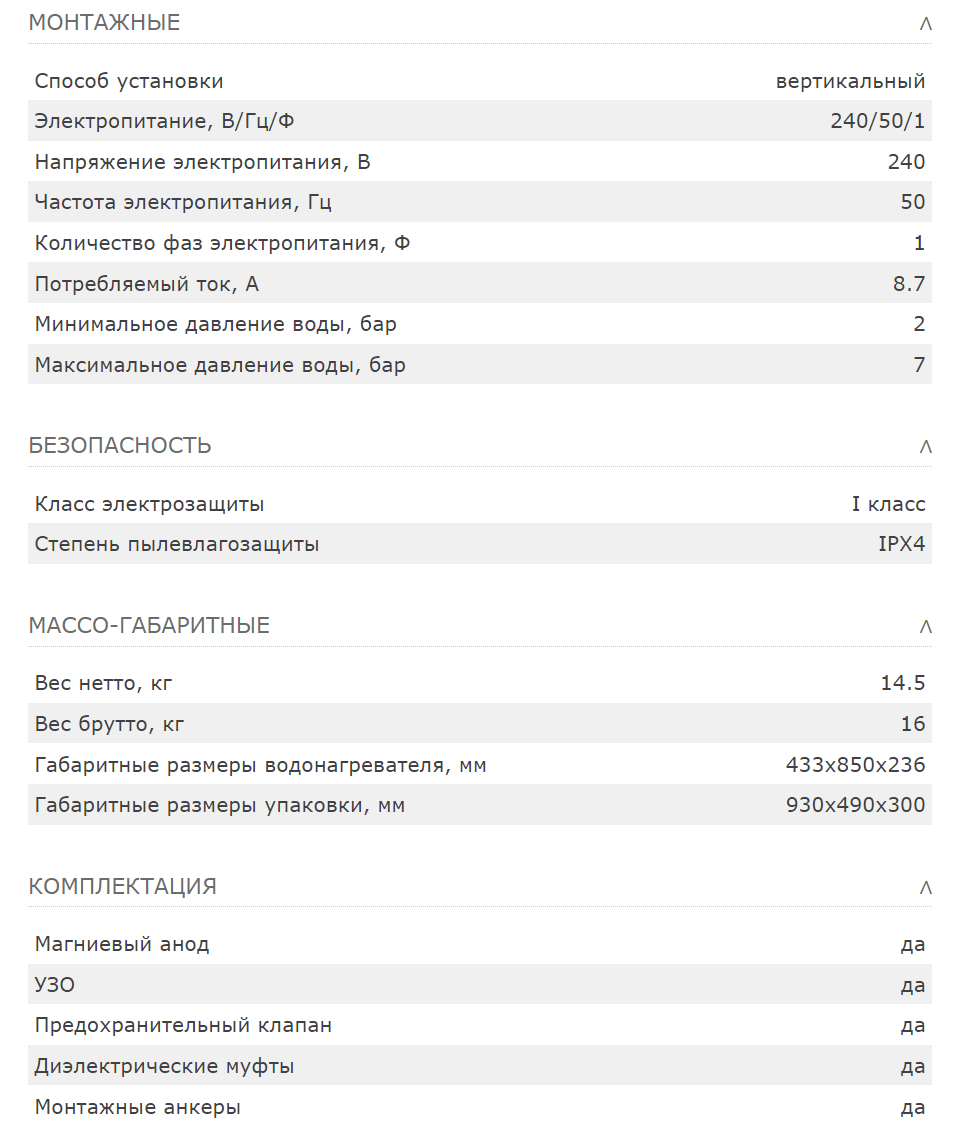Click the 433x850x236 dimensions value
This screenshot has height=1132, width=960.
point(855,765)
